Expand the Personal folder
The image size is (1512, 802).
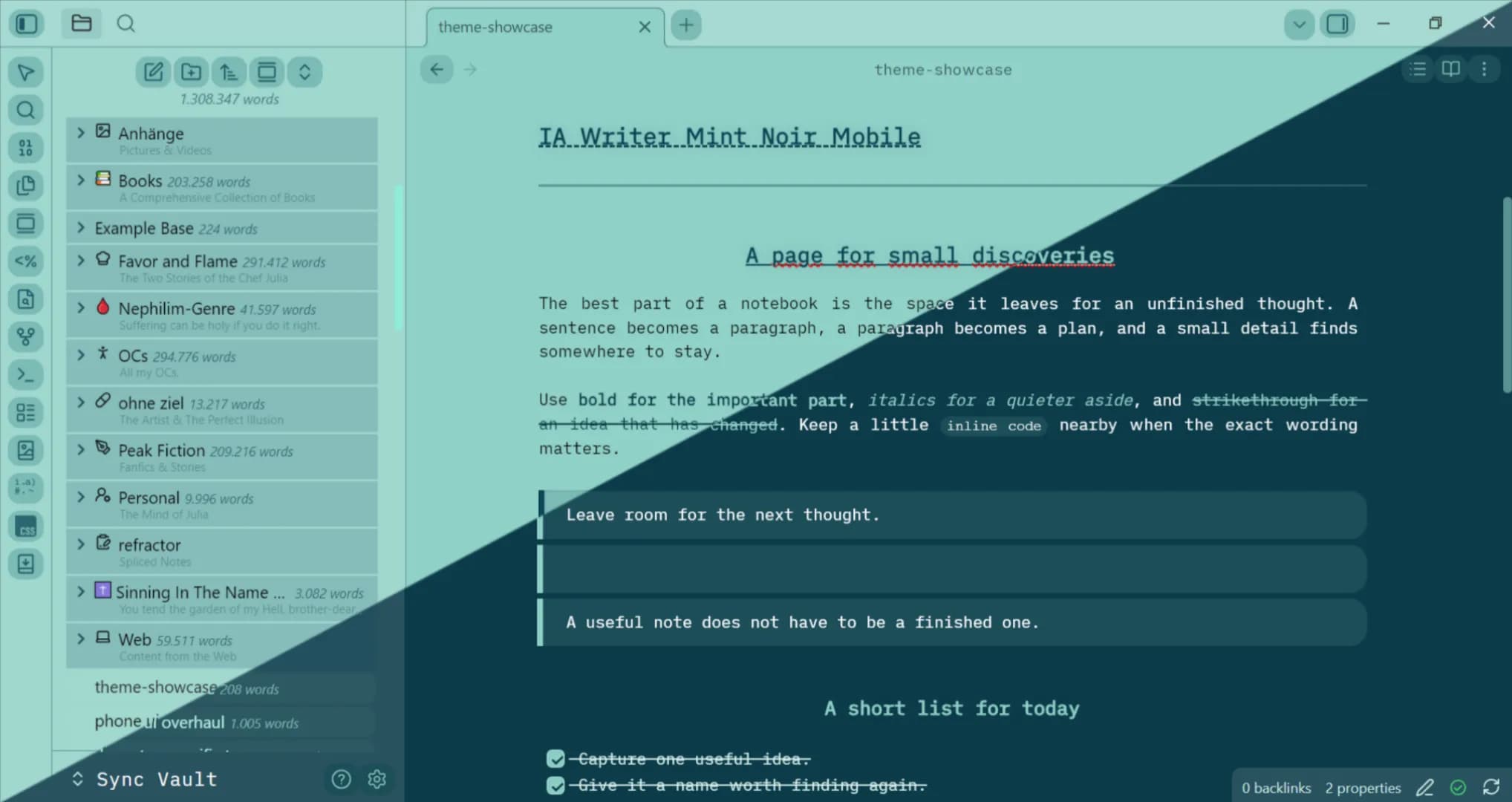click(81, 497)
